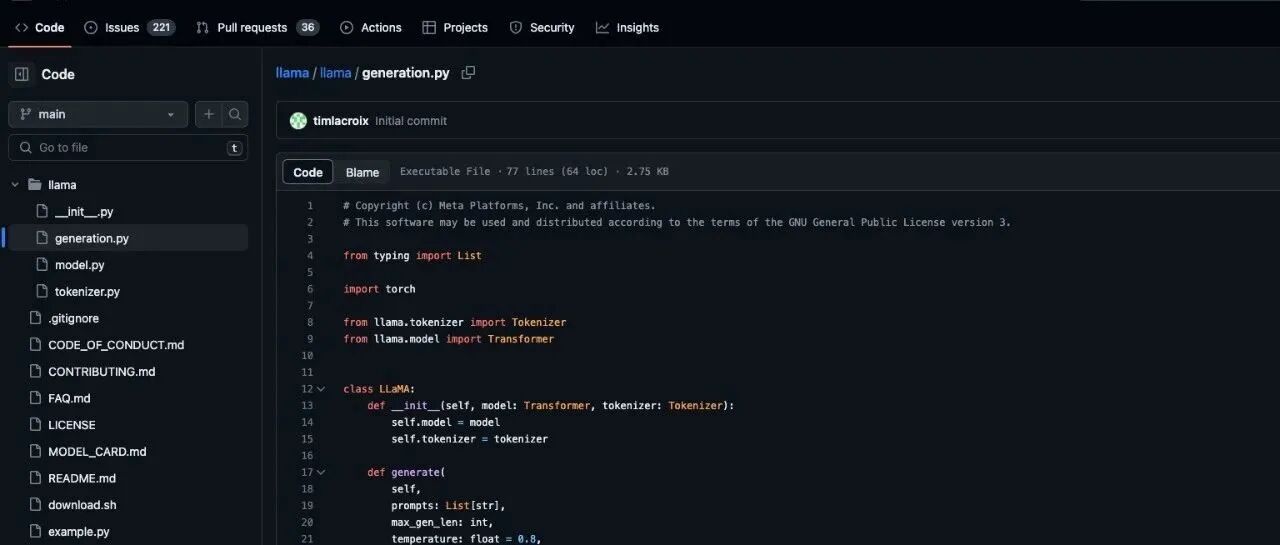Open download.sh in file tree
This screenshot has height=545, width=1280.
click(82, 505)
